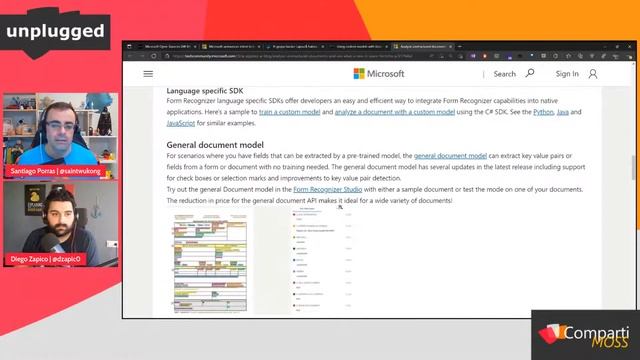Click the 'General document model' heading

[215, 144]
